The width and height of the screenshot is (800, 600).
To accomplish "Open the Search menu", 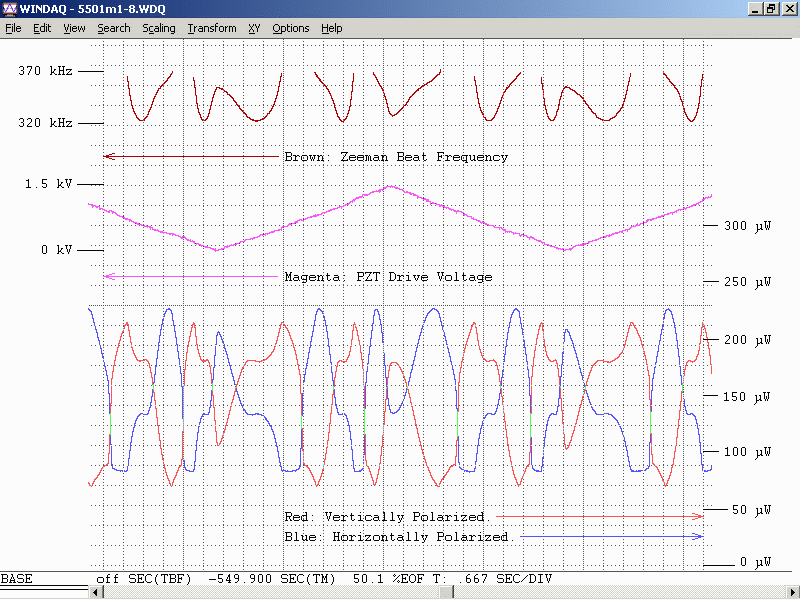I will (114, 28).
